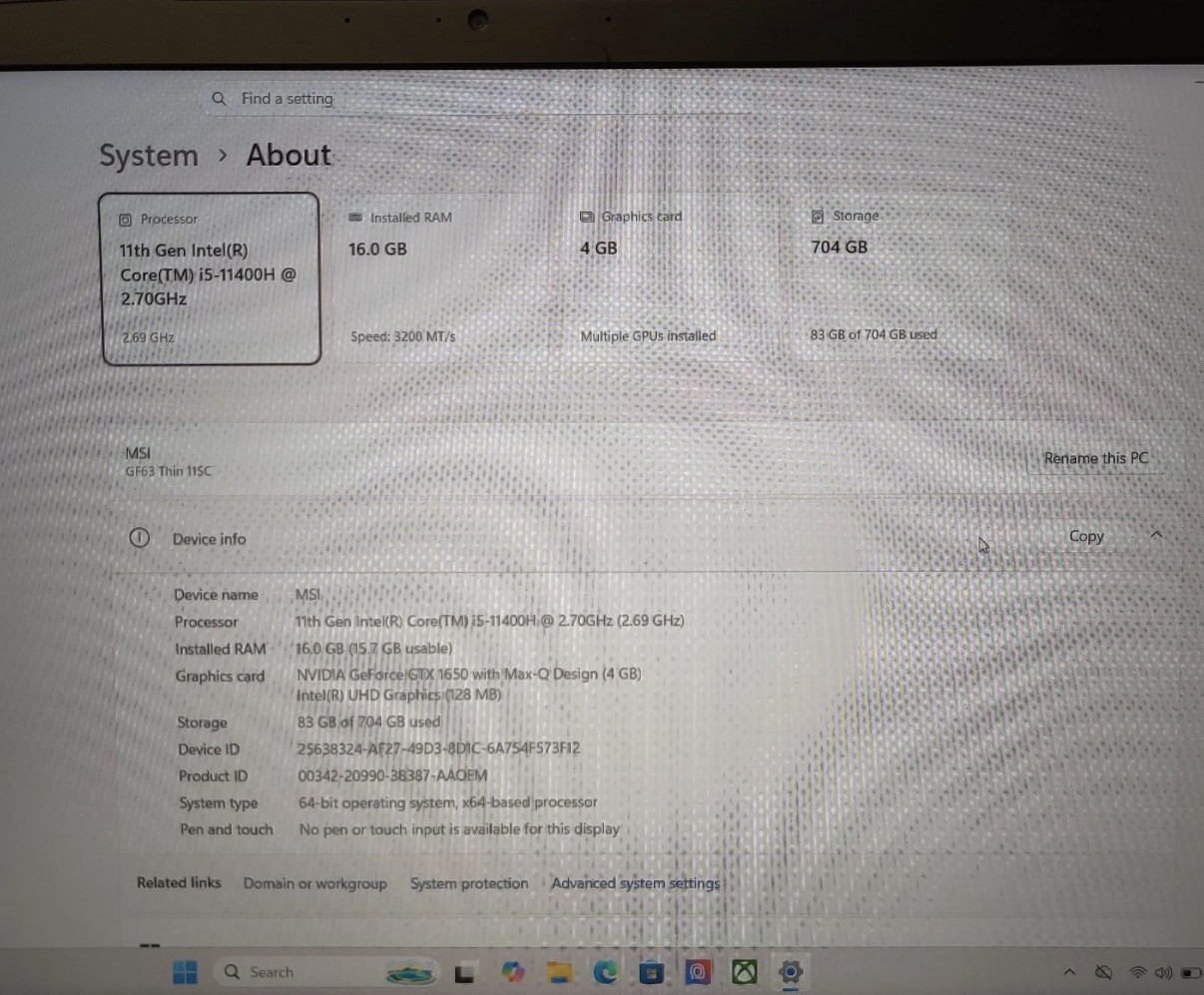Click the Settings gear taskbar icon
The height and width of the screenshot is (995, 1204).
point(791,972)
